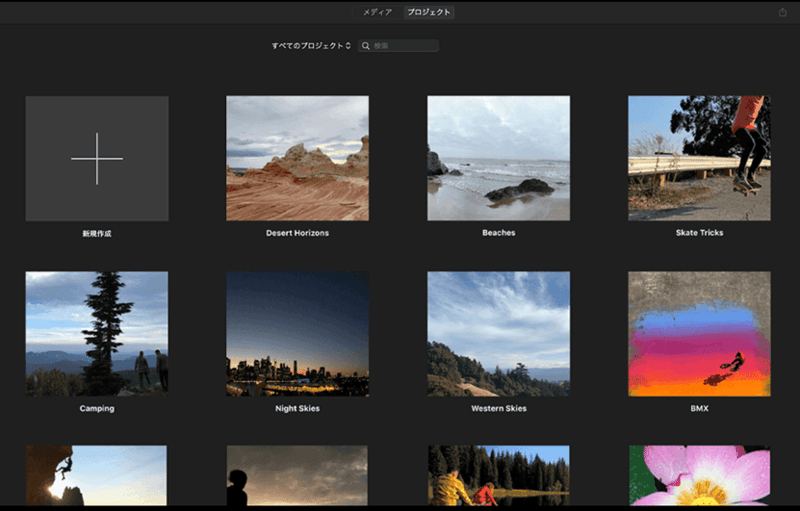The image size is (800, 511).
Task: Open the forest lake hikers thumbnail
Action: (x=498, y=476)
